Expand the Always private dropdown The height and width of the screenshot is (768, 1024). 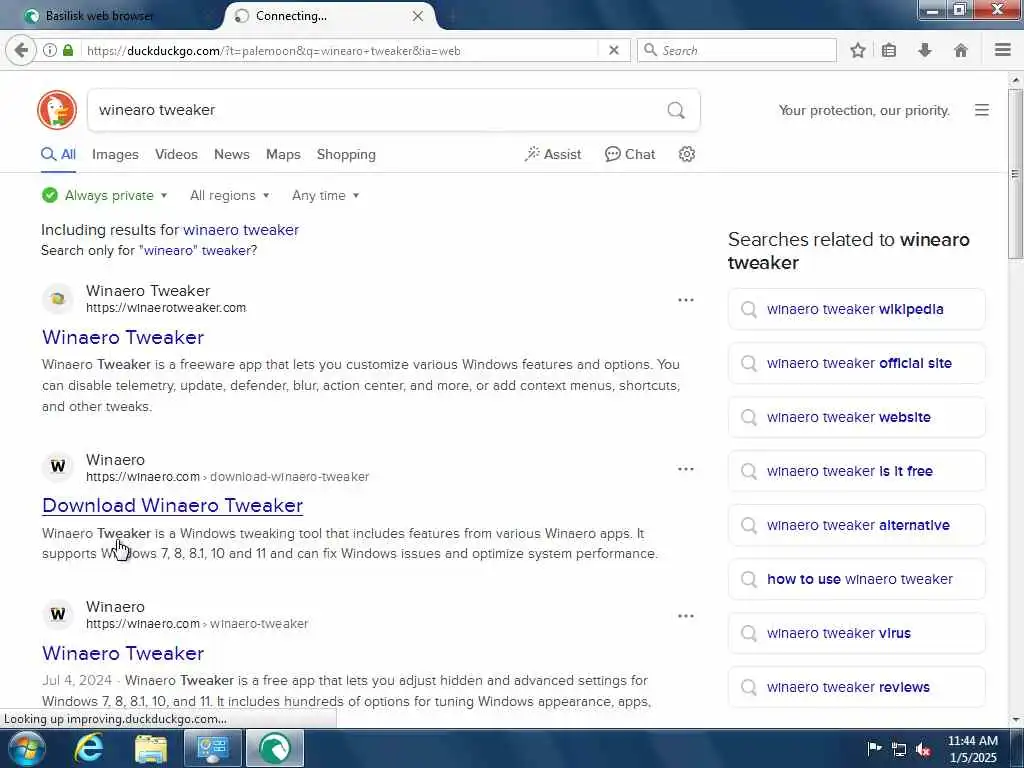pyautogui.click(x=104, y=195)
